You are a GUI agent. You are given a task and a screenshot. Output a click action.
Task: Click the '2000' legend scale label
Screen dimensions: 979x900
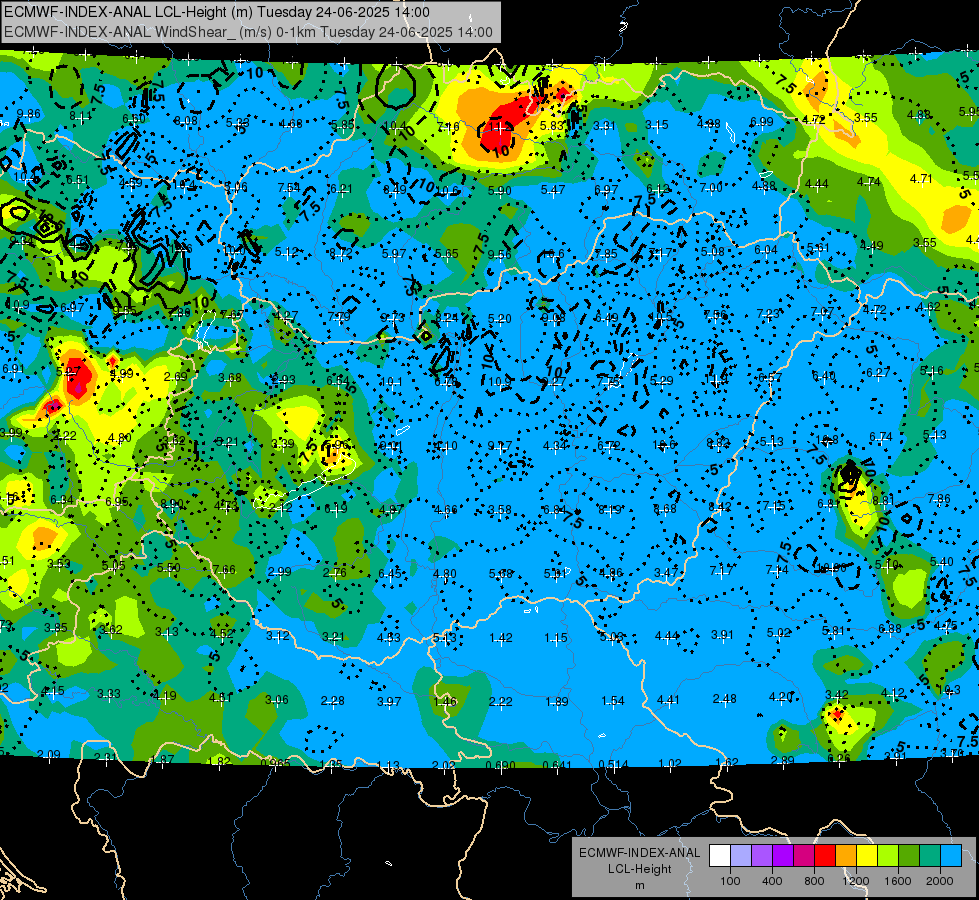click(x=940, y=881)
